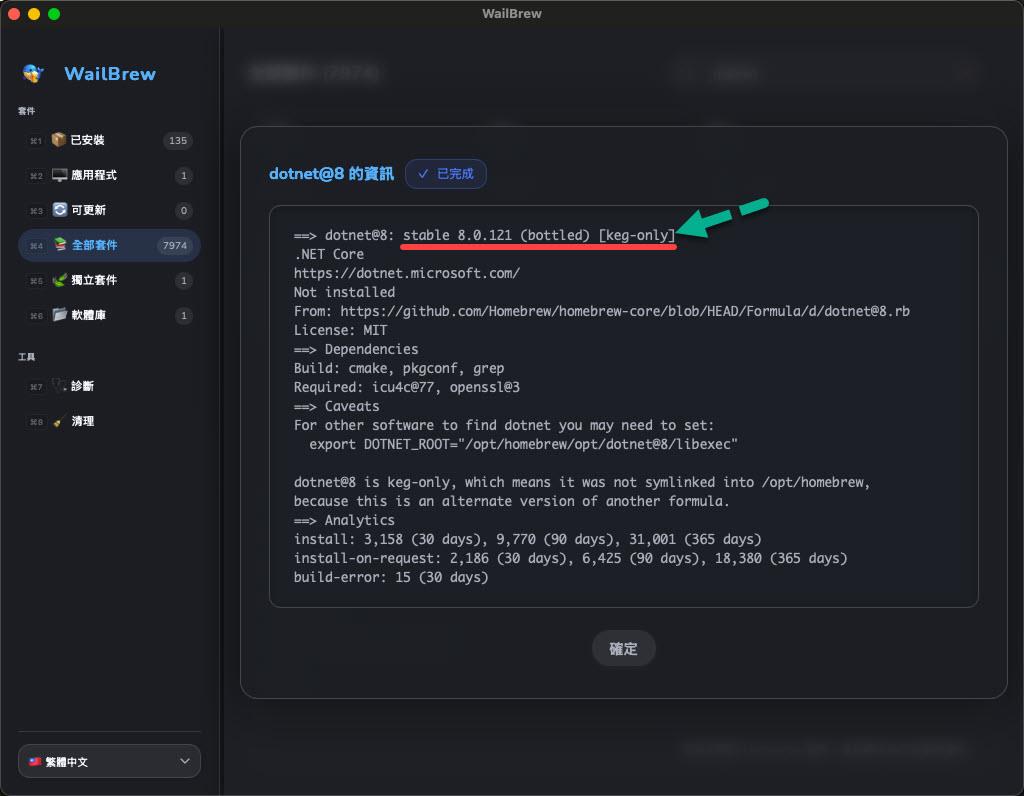Image resolution: width=1024 pixels, height=796 pixels.
Task: Click the box icon beside 已安裝
Action: pyautogui.click(x=59, y=140)
